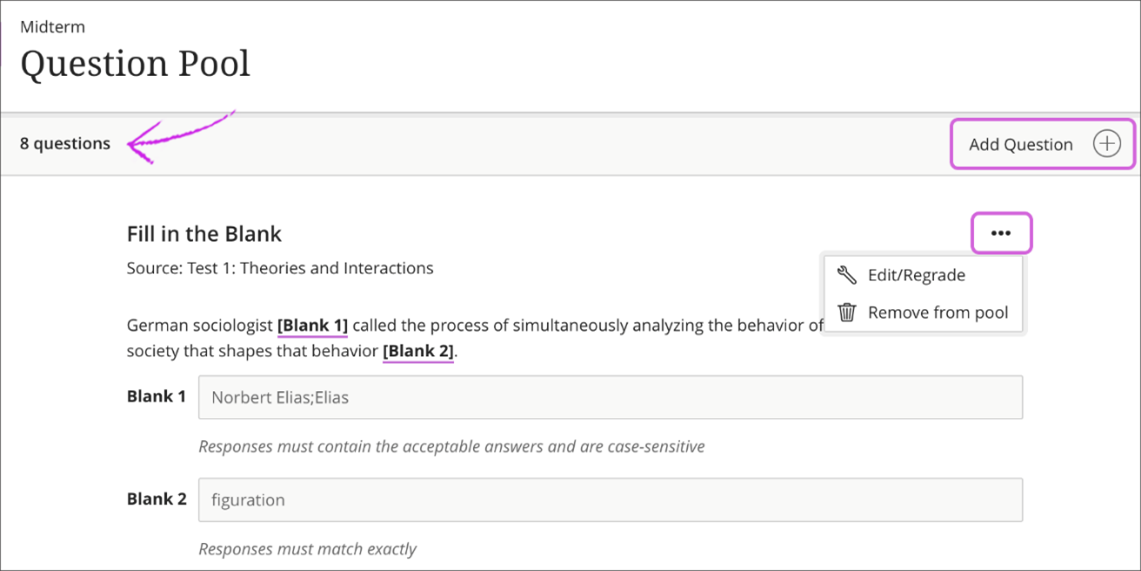The width and height of the screenshot is (1141, 571).
Task: Click the Source: Test 1 line
Action: (x=280, y=268)
